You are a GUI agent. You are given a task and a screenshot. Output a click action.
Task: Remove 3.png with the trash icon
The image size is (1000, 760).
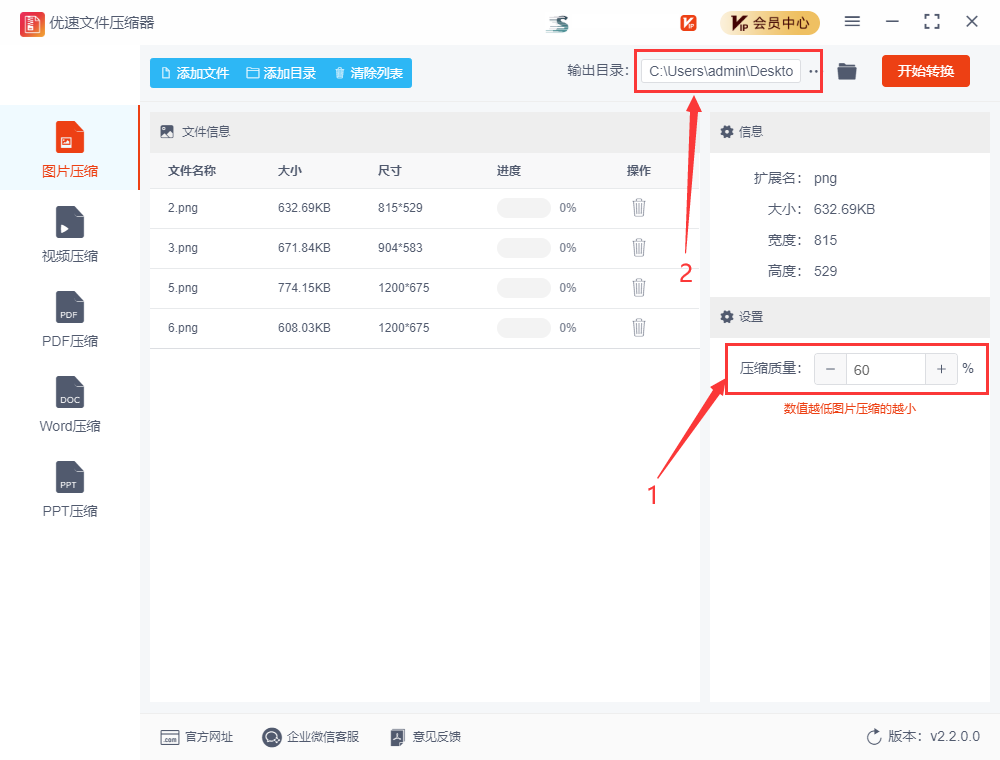tap(639, 248)
